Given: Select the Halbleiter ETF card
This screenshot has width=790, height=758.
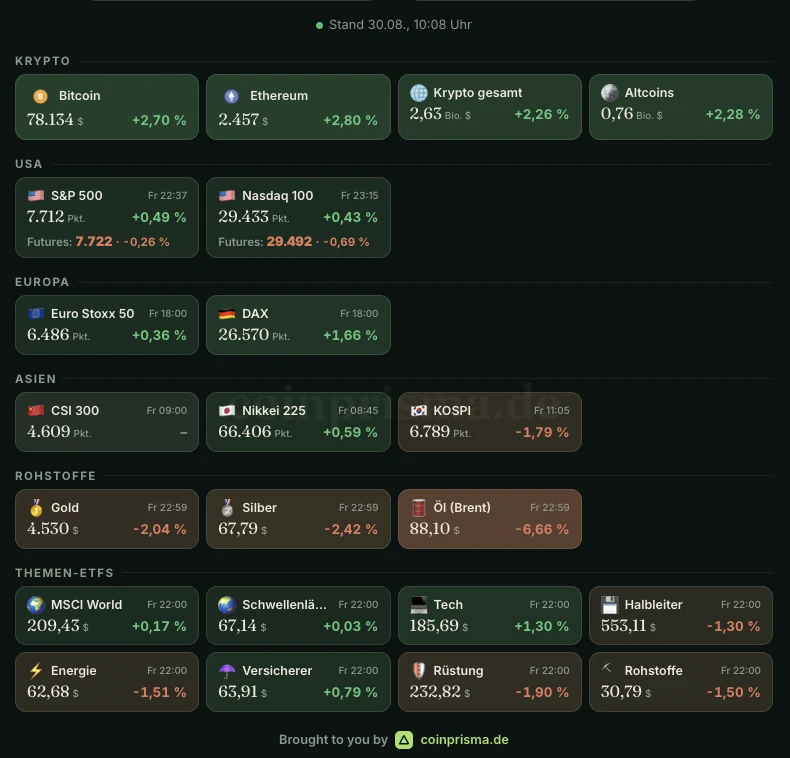Looking at the screenshot, I should [x=681, y=615].
